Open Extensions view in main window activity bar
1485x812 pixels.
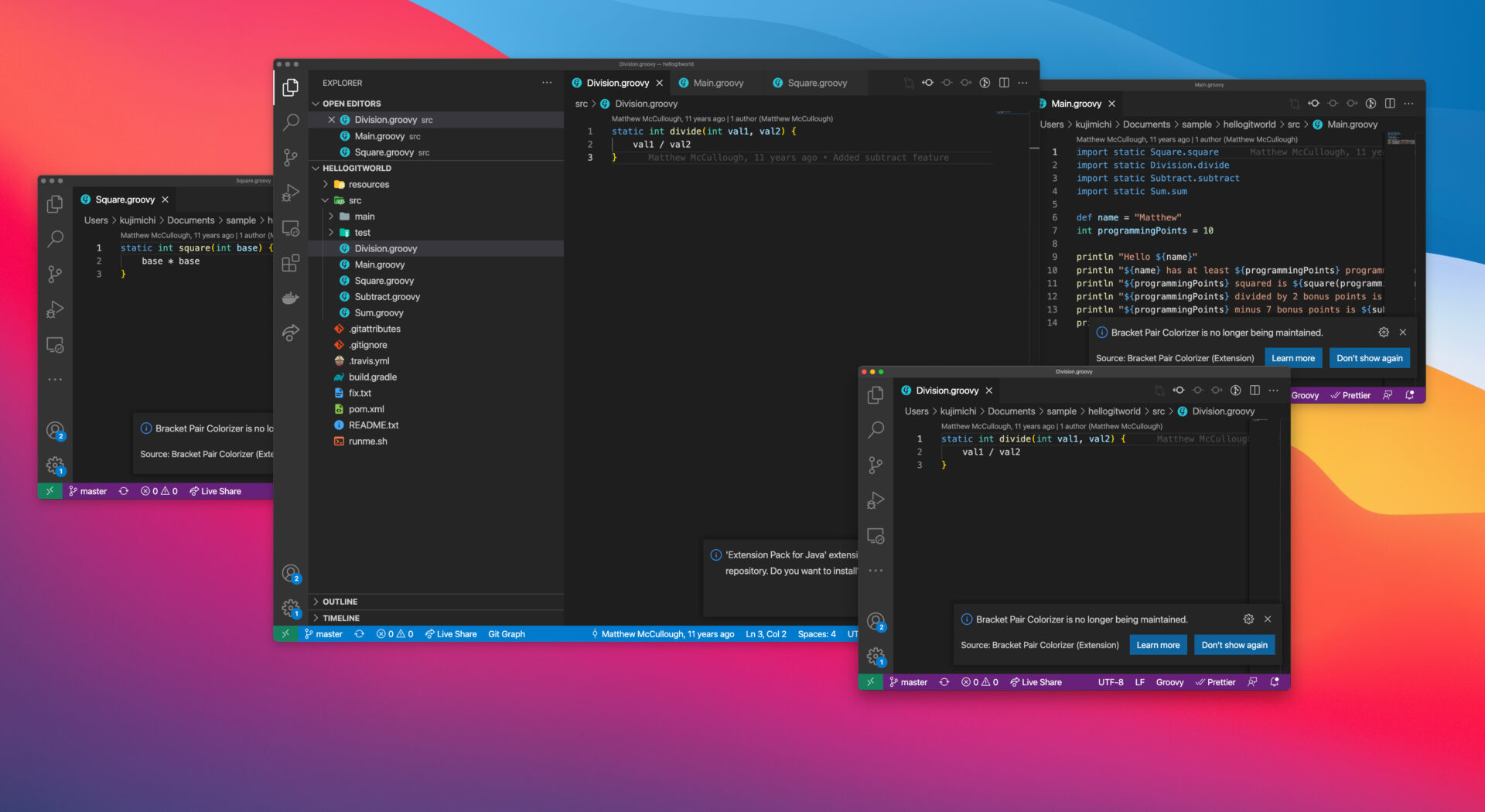pos(291,264)
